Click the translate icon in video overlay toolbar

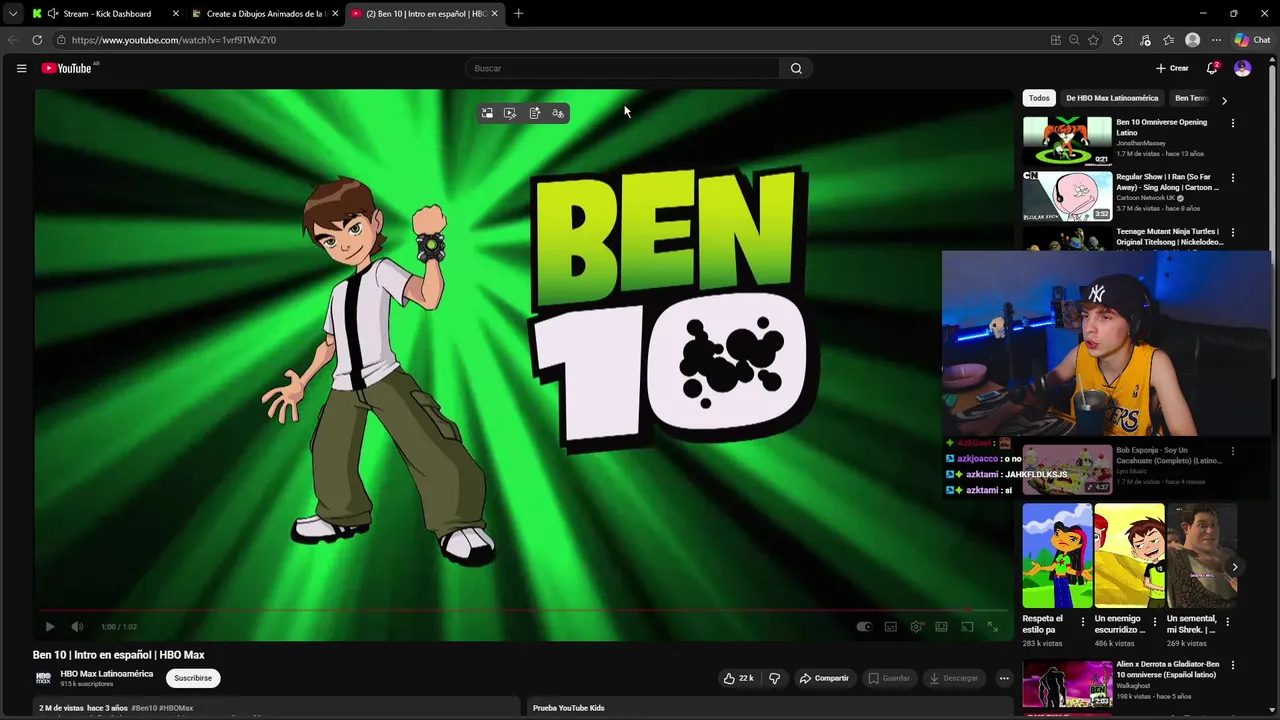(558, 113)
